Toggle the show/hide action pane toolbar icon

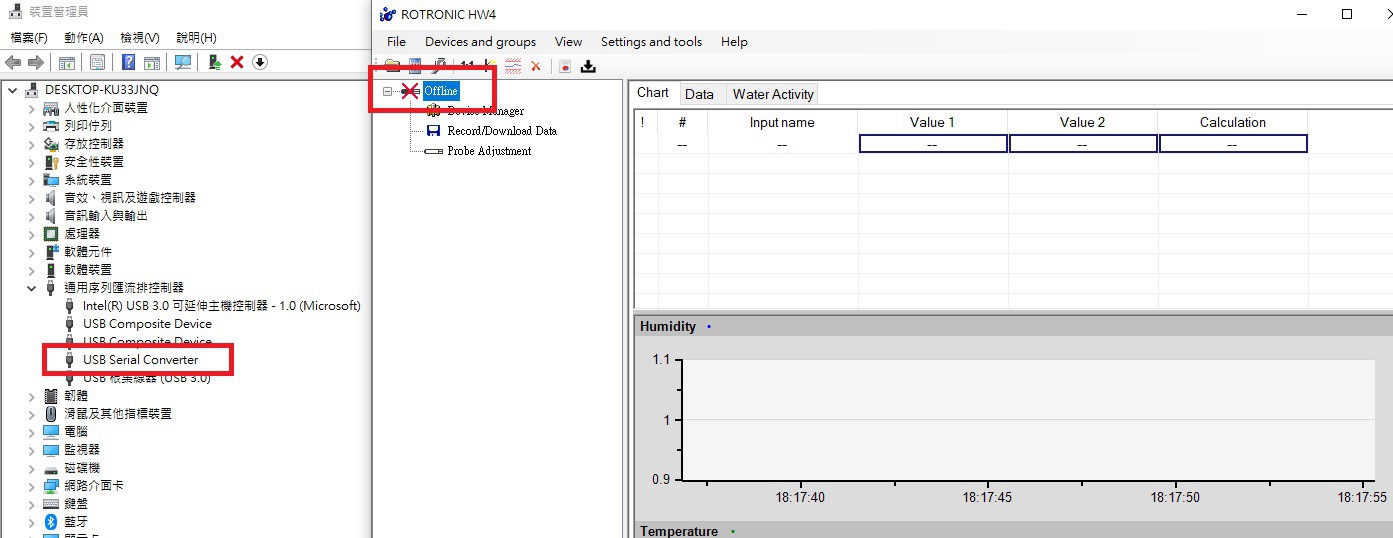(152, 62)
